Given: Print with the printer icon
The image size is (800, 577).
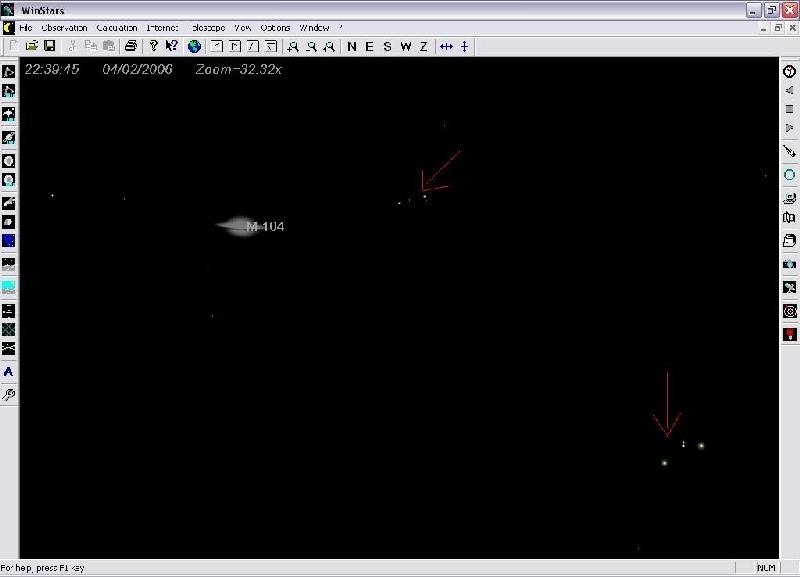Looking at the screenshot, I should [131, 46].
